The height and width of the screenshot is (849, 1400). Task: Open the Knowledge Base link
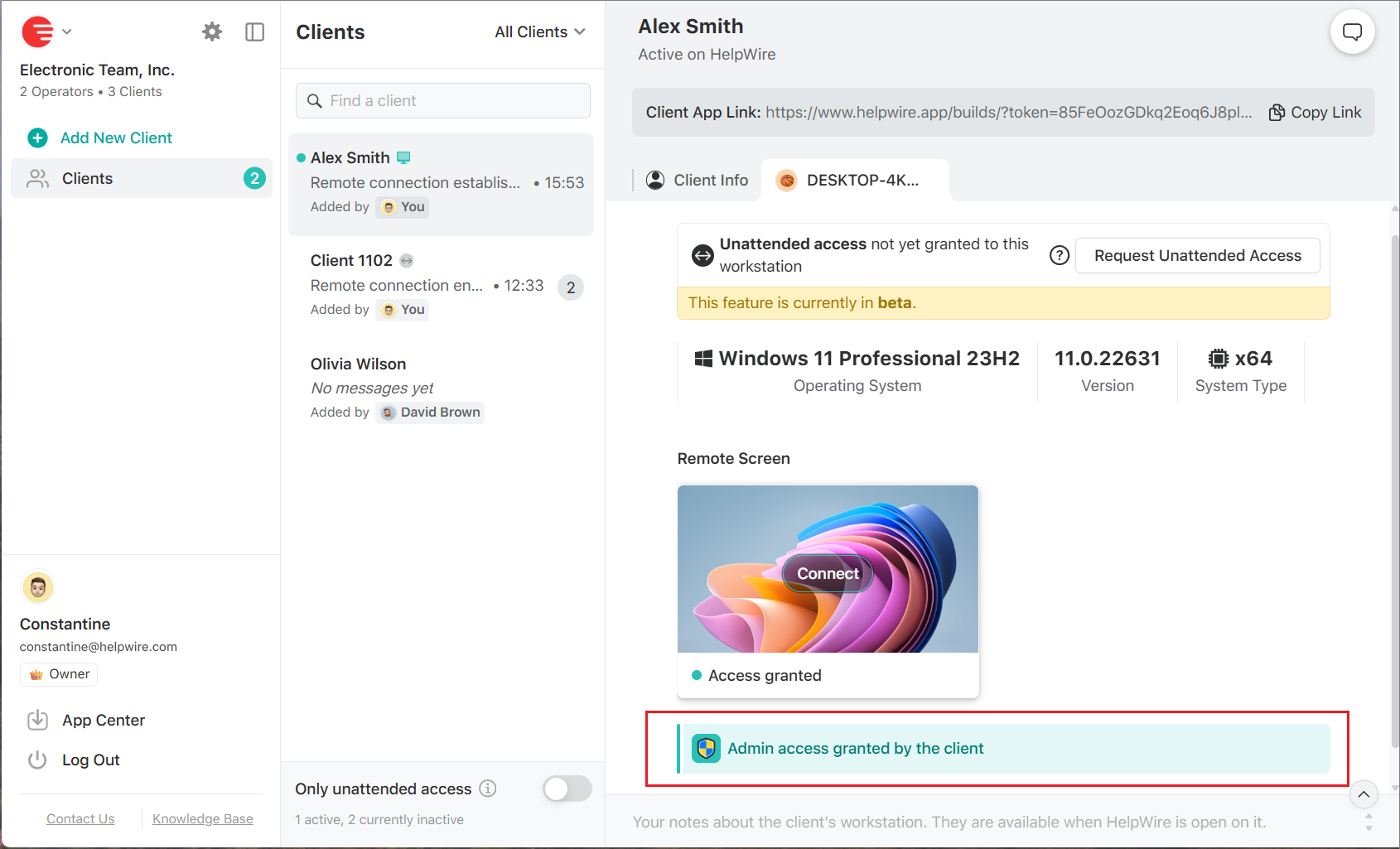click(203, 818)
